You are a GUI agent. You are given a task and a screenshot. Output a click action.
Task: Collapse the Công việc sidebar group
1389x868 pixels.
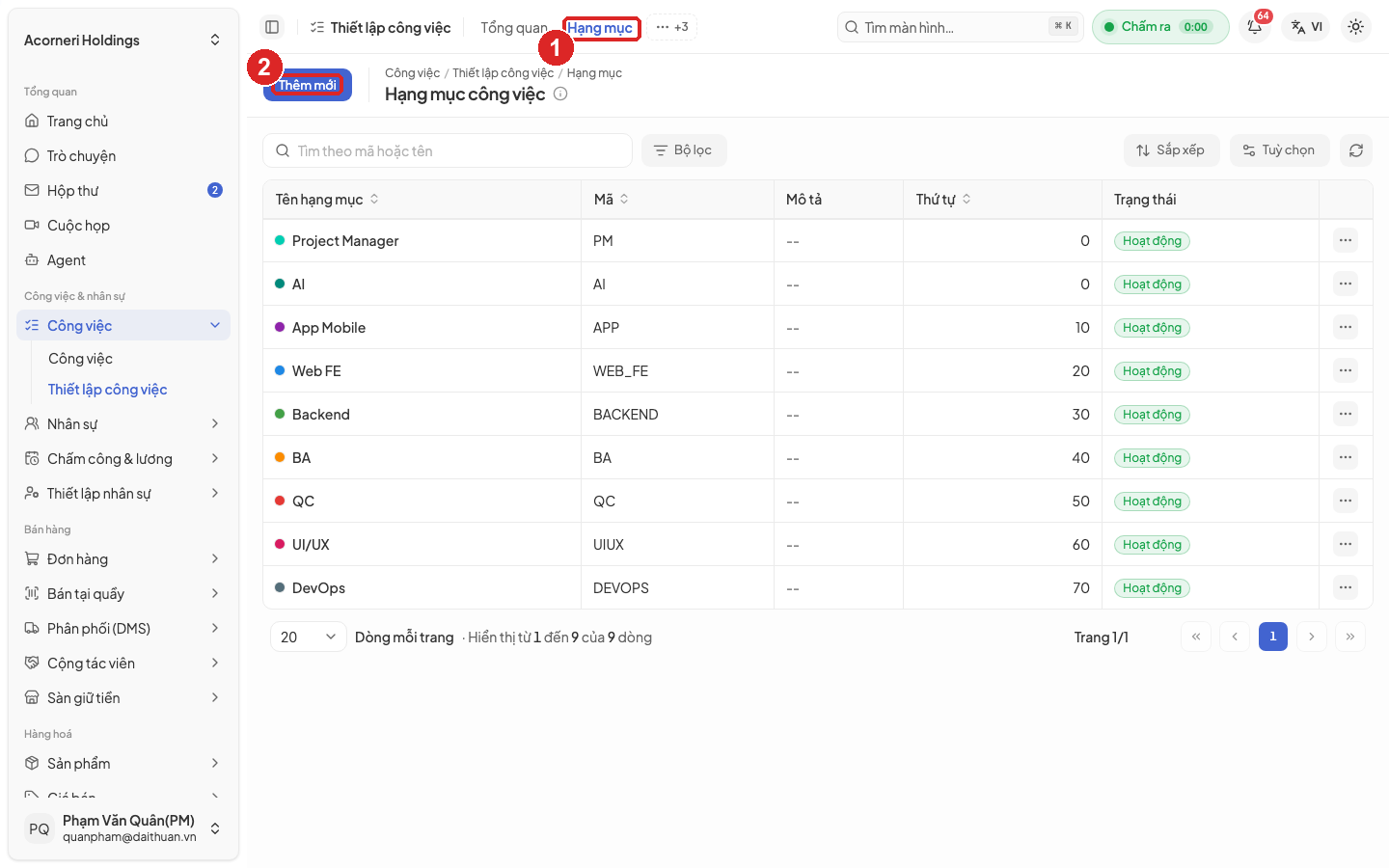pos(123,326)
